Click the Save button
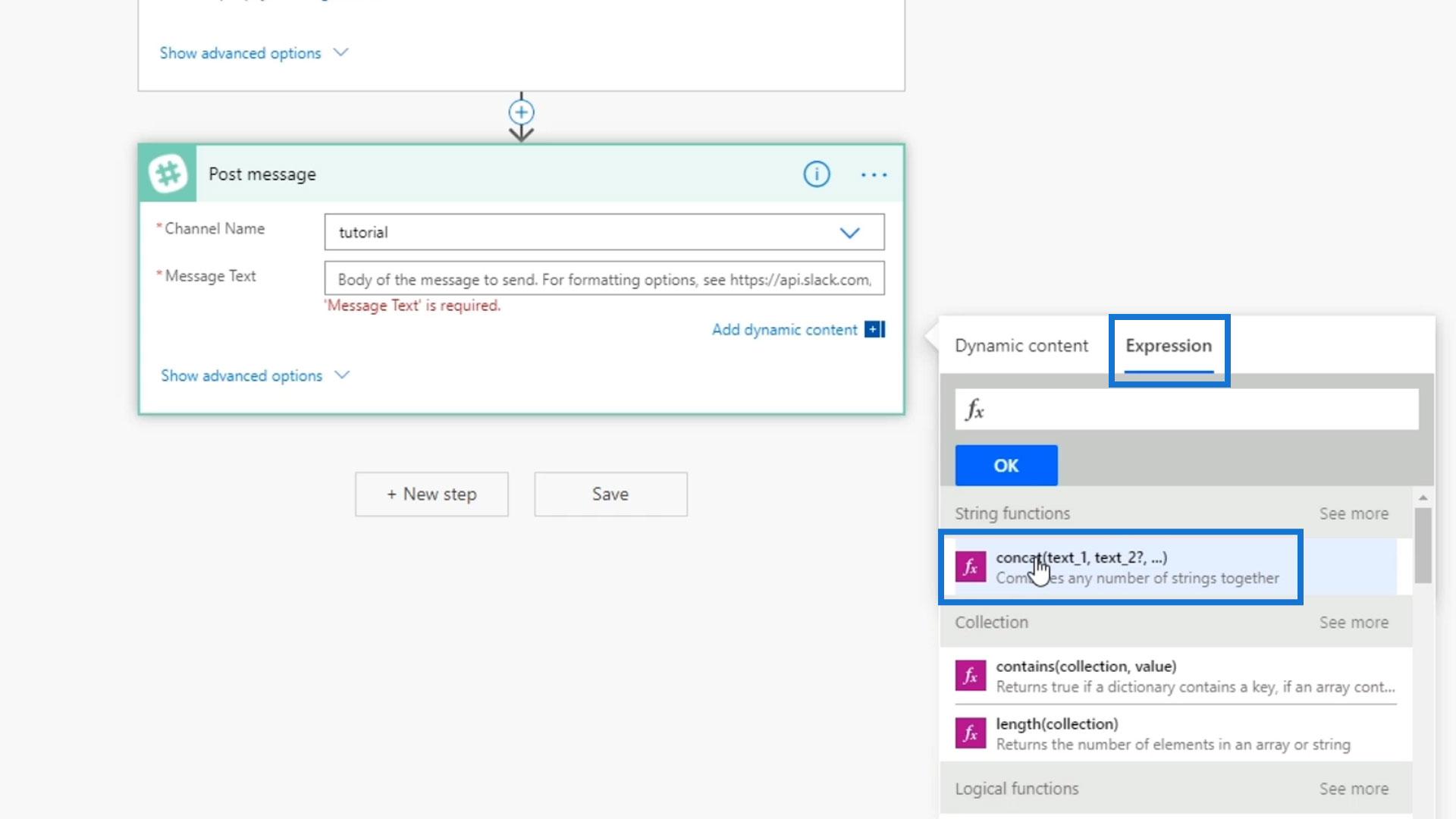The height and width of the screenshot is (819, 1456). click(x=610, y=494)
